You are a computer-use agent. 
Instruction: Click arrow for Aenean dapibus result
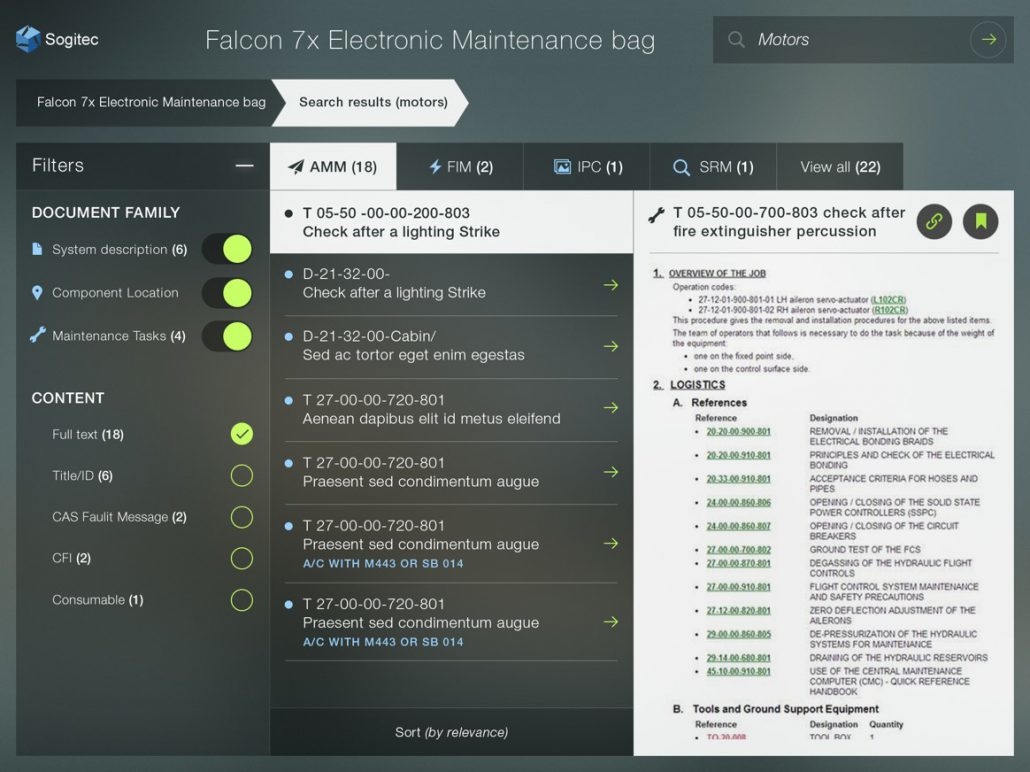(x=610, y=409)
